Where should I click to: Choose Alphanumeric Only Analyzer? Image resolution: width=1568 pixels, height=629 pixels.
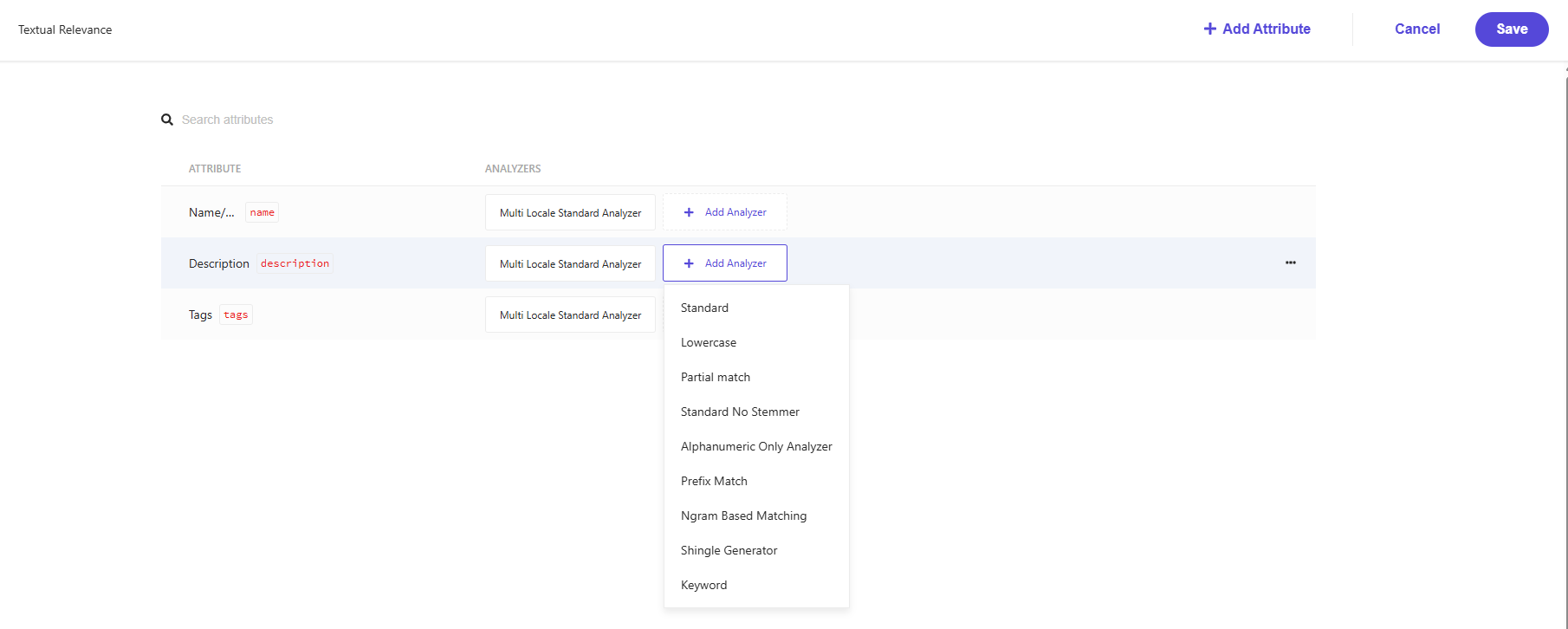[755, 446]
